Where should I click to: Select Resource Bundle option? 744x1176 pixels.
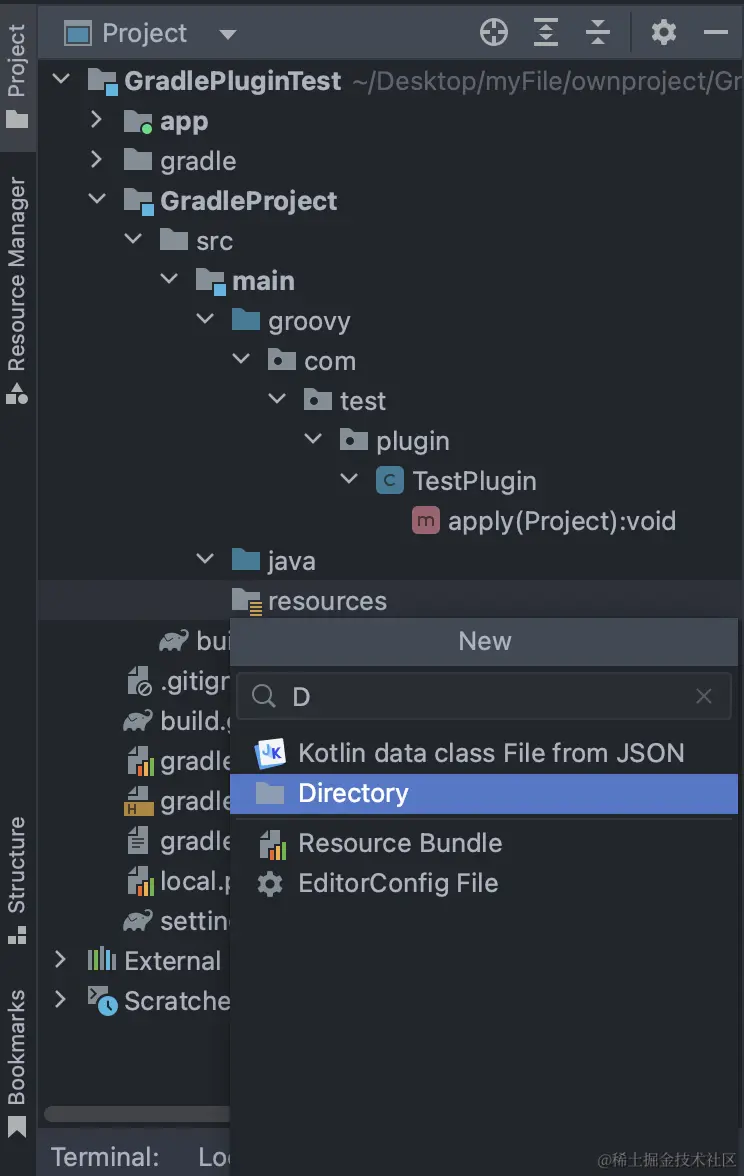(x=399, y=843)
